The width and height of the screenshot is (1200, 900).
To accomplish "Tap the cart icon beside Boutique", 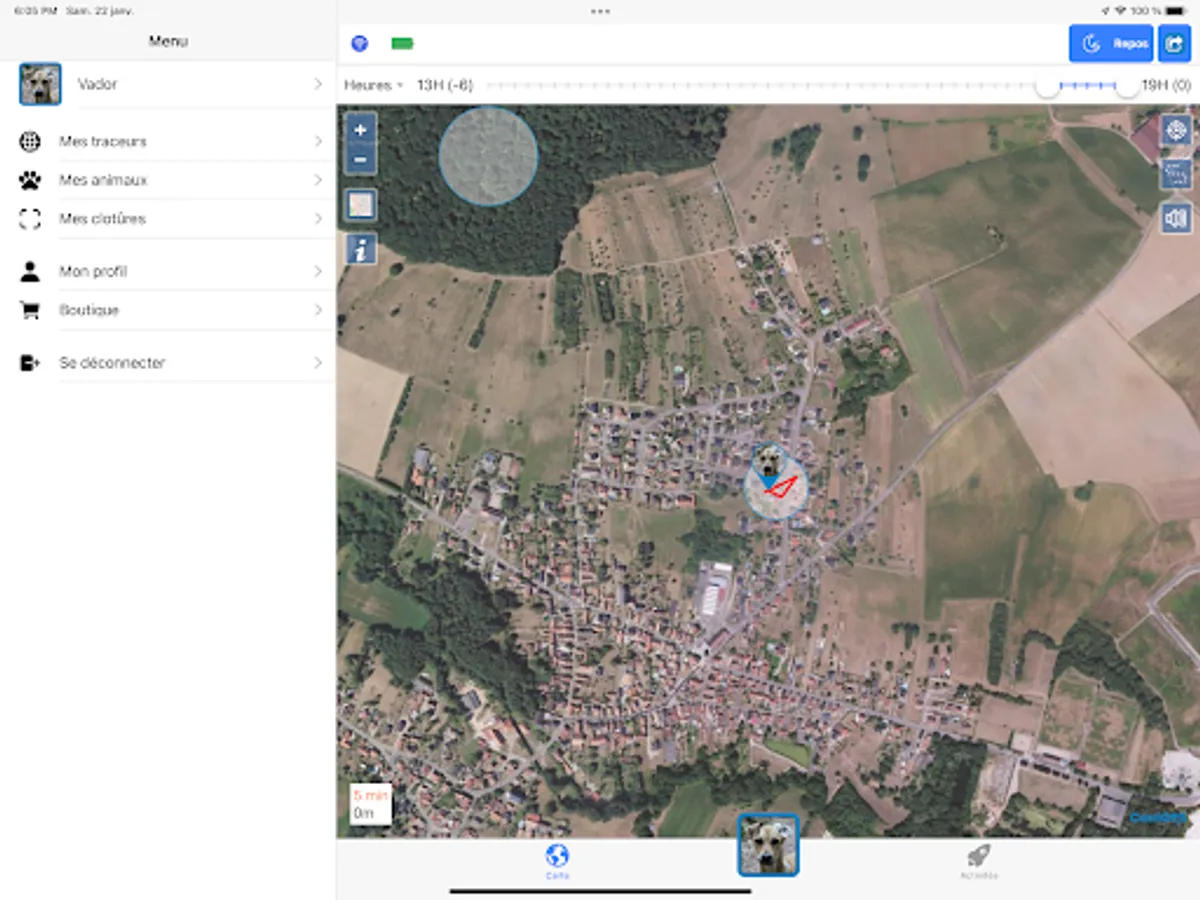I will [x=30, y=311].
